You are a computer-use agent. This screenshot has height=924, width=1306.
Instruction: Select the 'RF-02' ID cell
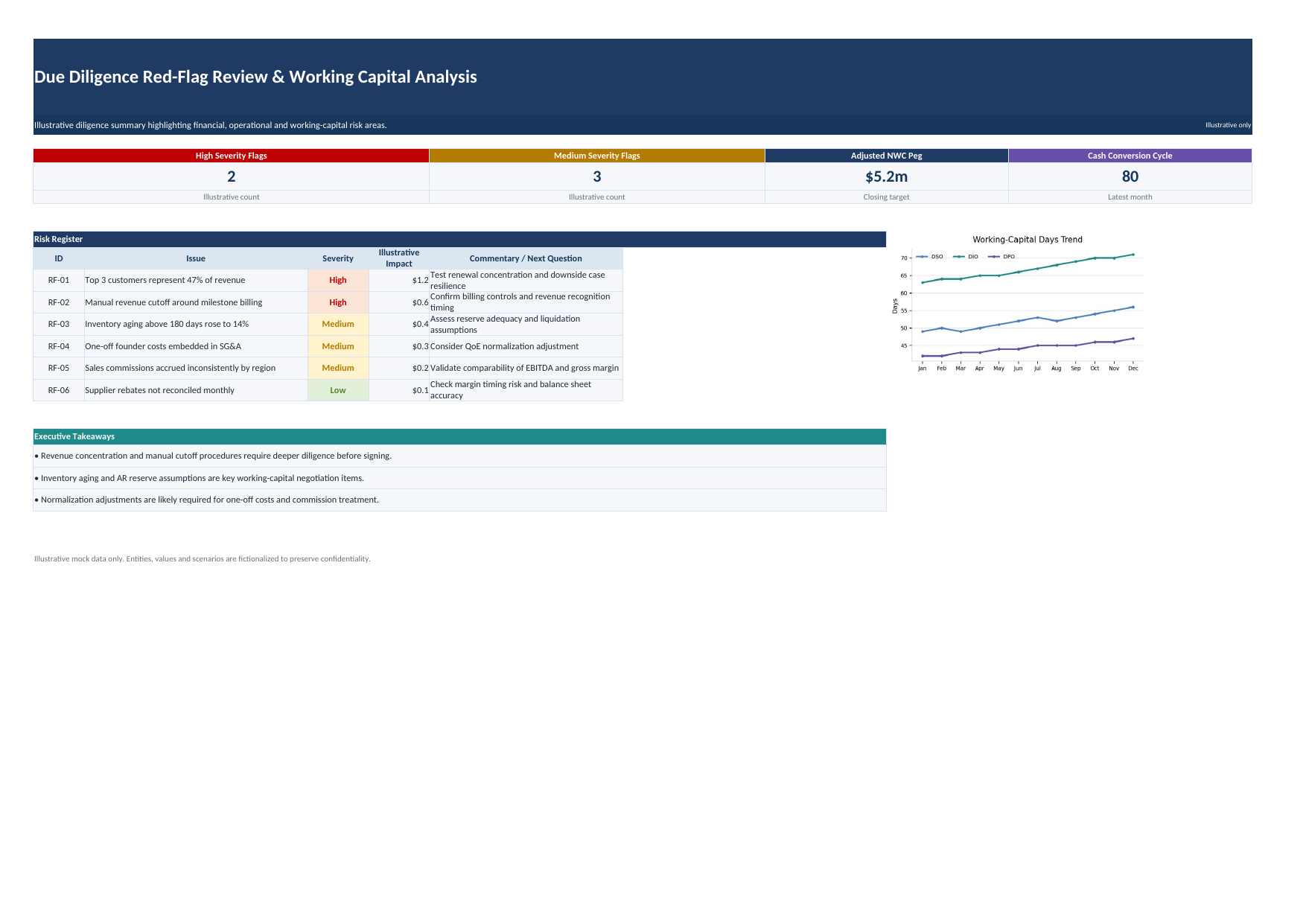pyautogui.click(x=59, y=302)
